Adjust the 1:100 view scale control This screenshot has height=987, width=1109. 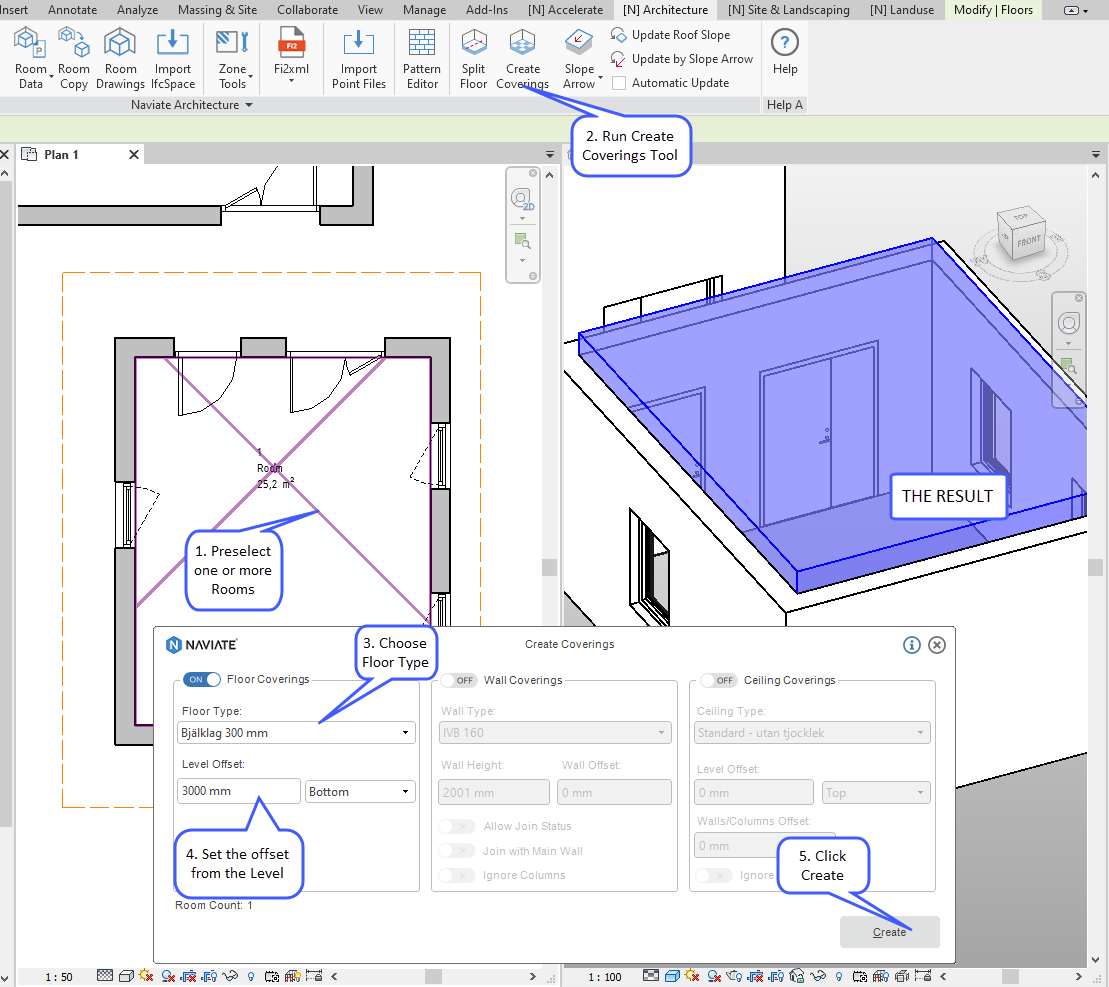pyautogui.click(x=607, y=977)
